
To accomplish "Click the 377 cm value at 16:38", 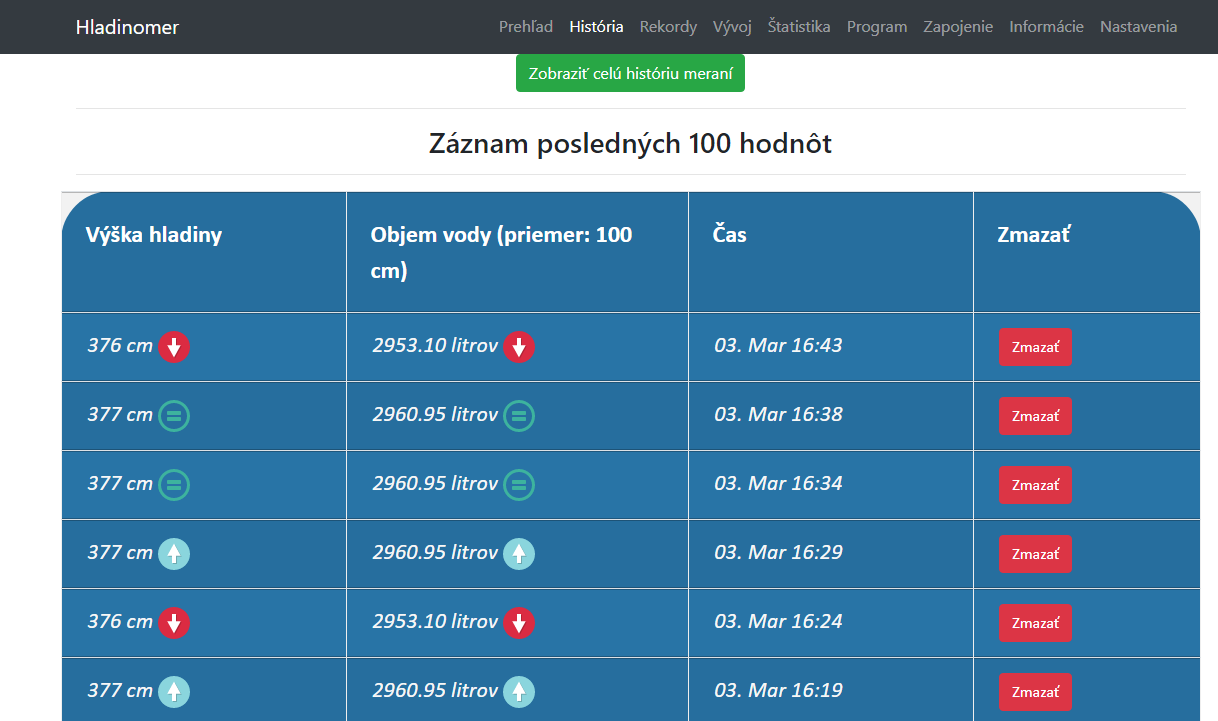I will 120,414.
